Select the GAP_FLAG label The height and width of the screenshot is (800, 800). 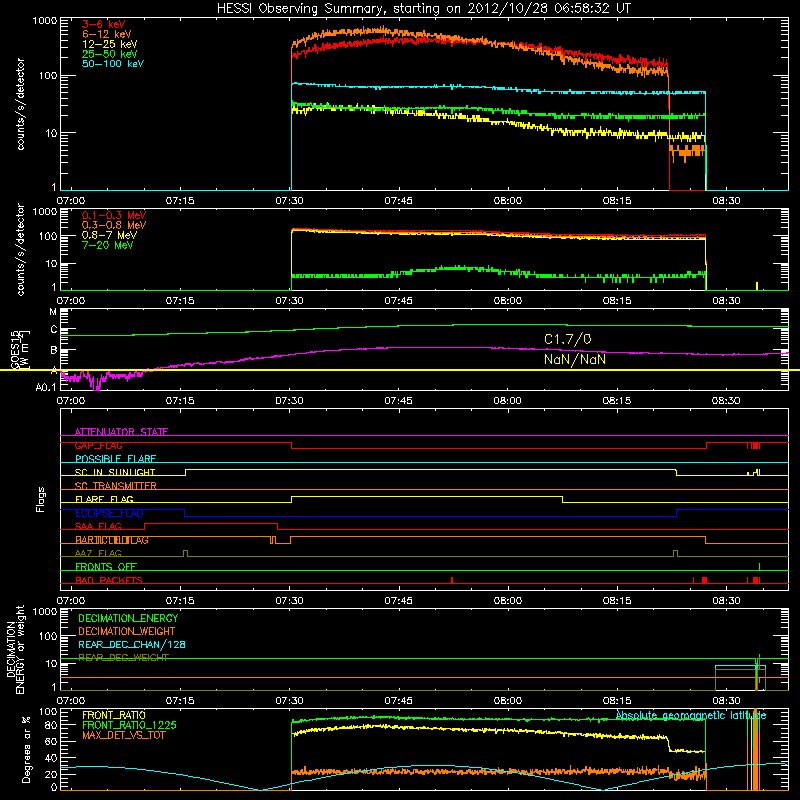click(98, 445)
